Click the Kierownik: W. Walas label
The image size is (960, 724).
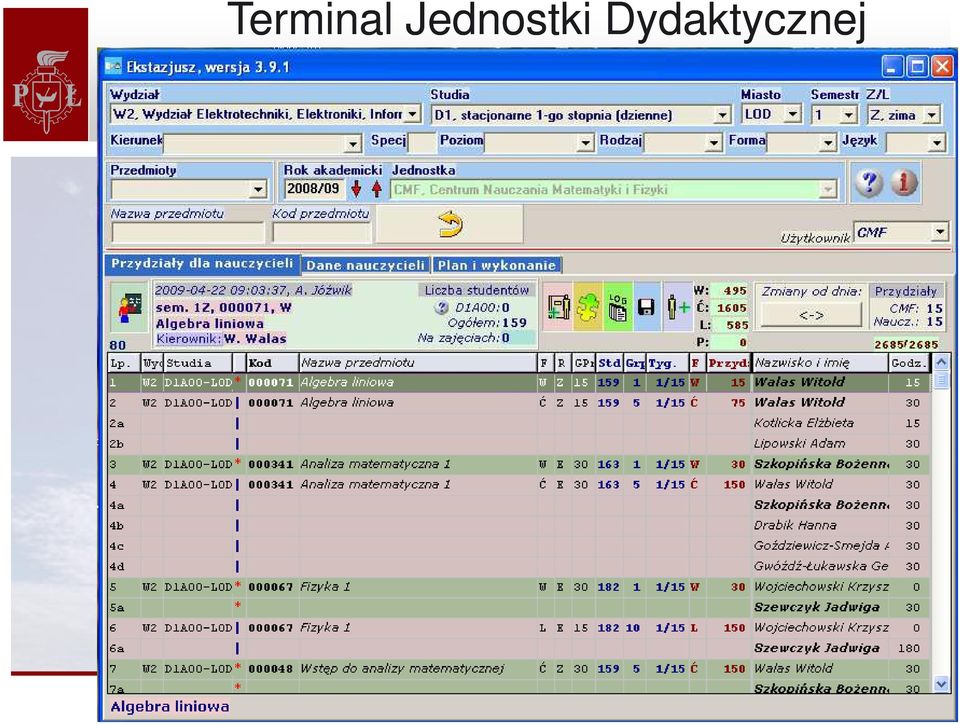coord(221,338)
